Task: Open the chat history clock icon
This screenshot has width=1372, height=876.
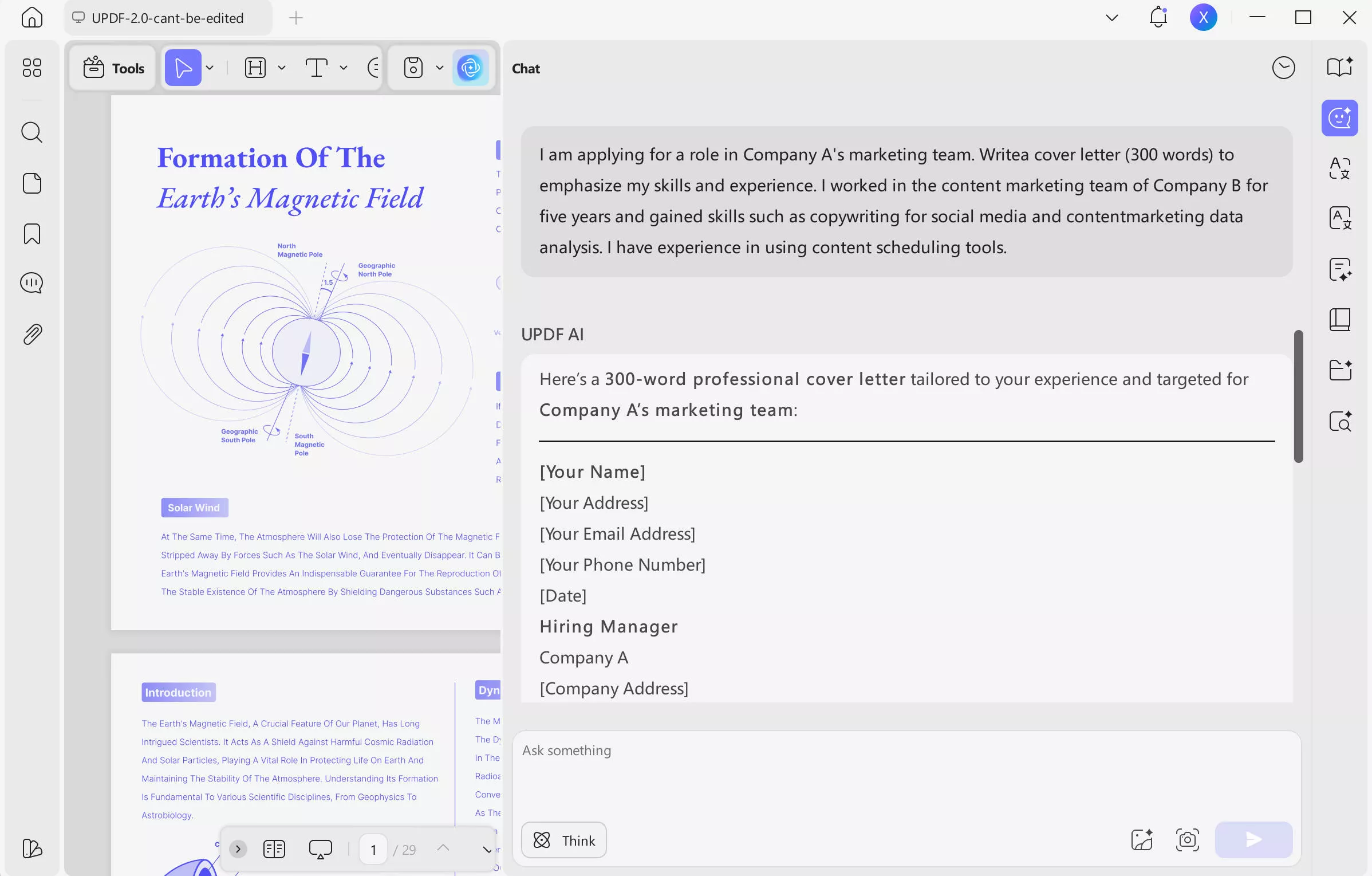Action: pyautogui.click(x=1283, y=68)
